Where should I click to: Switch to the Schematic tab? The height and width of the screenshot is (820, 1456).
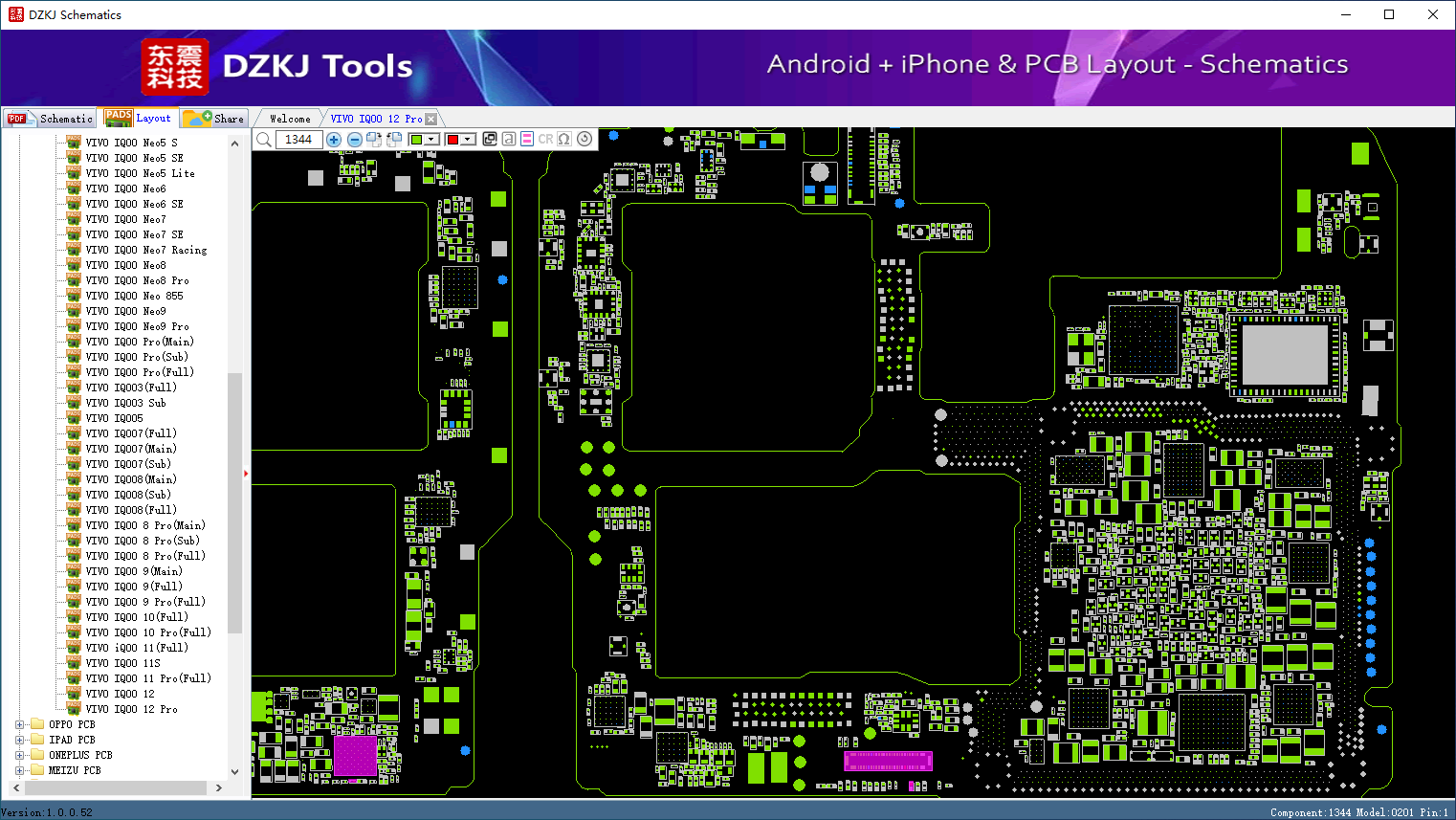[50, 119]
